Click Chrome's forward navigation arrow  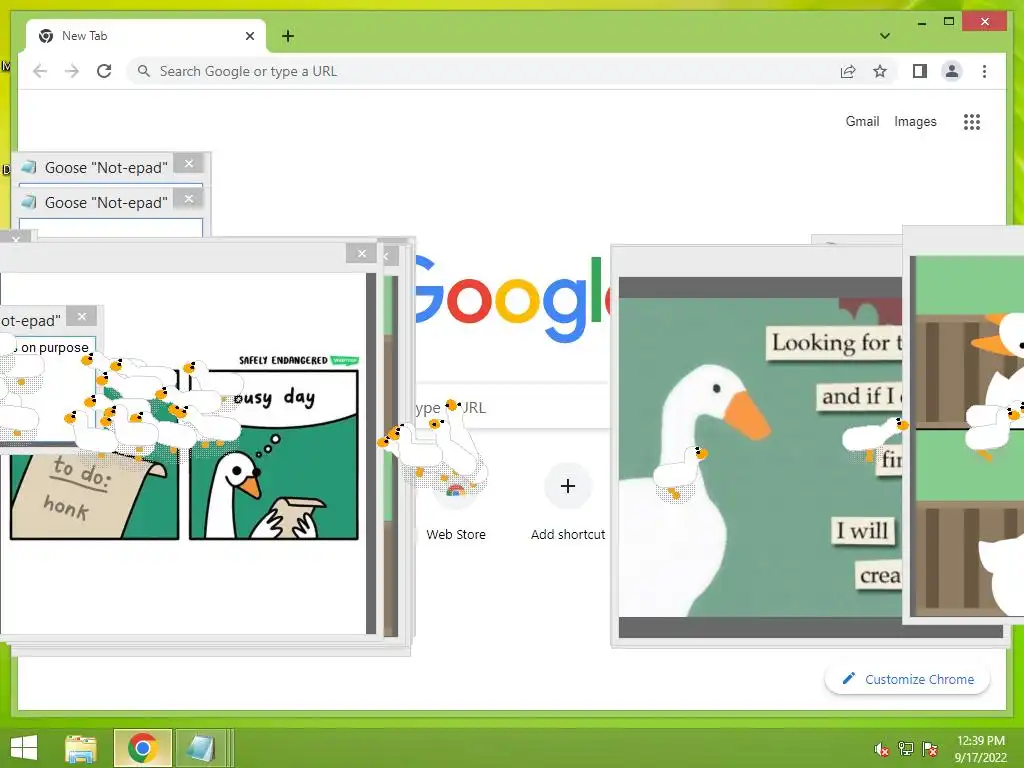pos(72,71)
